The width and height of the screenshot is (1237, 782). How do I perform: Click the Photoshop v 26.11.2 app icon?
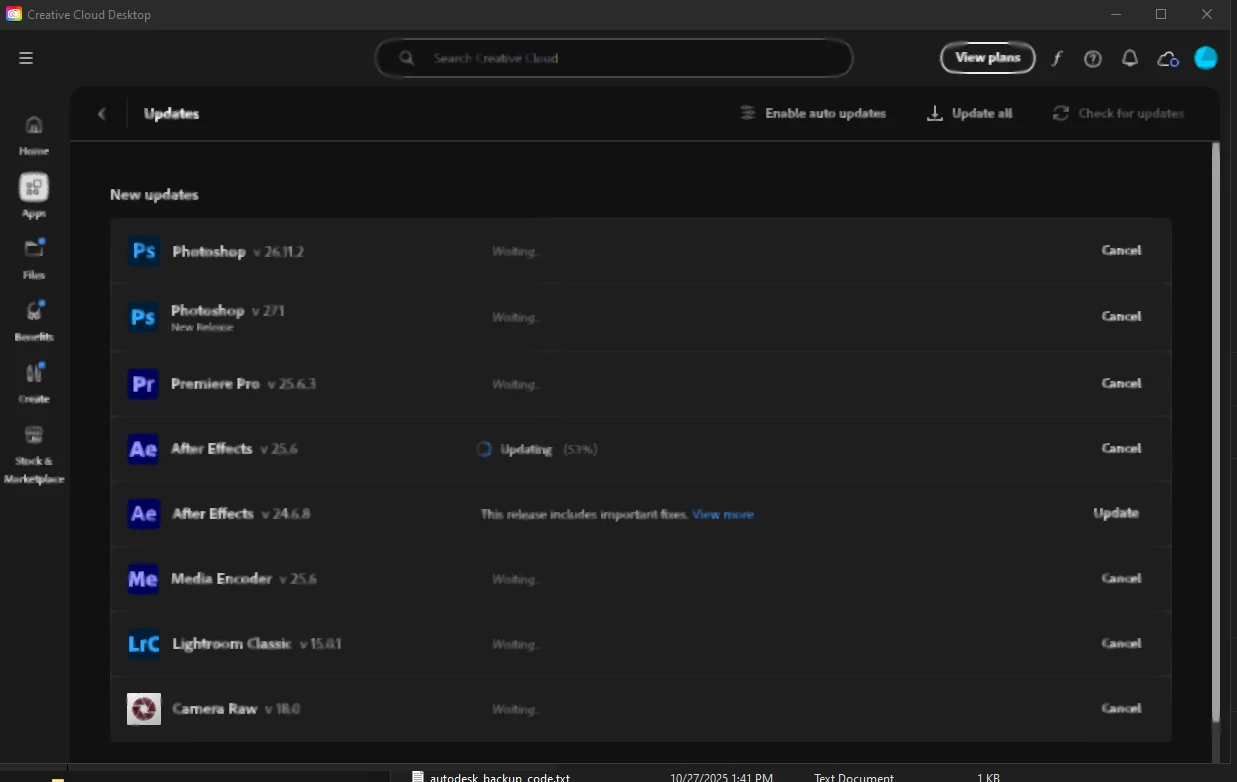(x=144, y=251)
